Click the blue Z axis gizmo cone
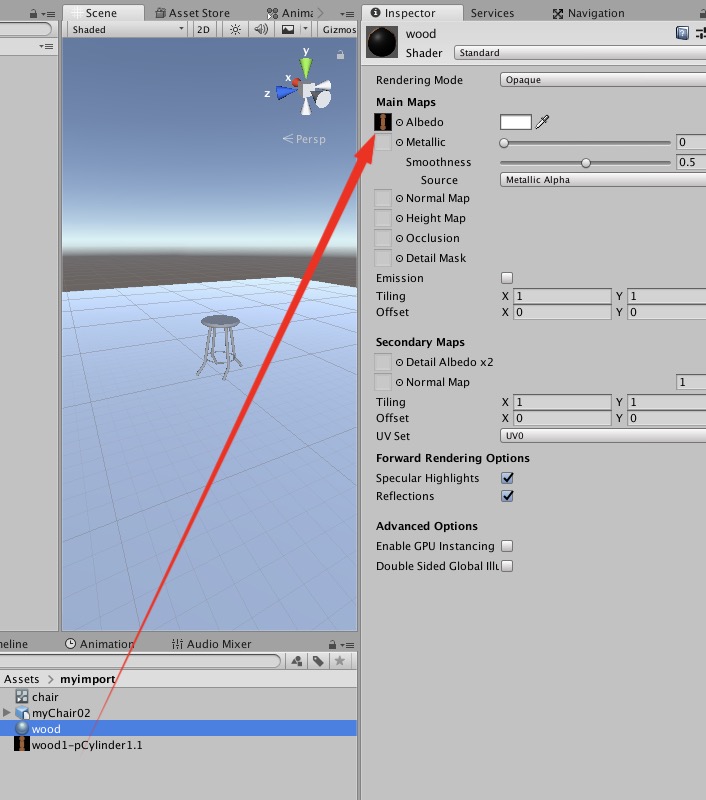 point(286,92)
